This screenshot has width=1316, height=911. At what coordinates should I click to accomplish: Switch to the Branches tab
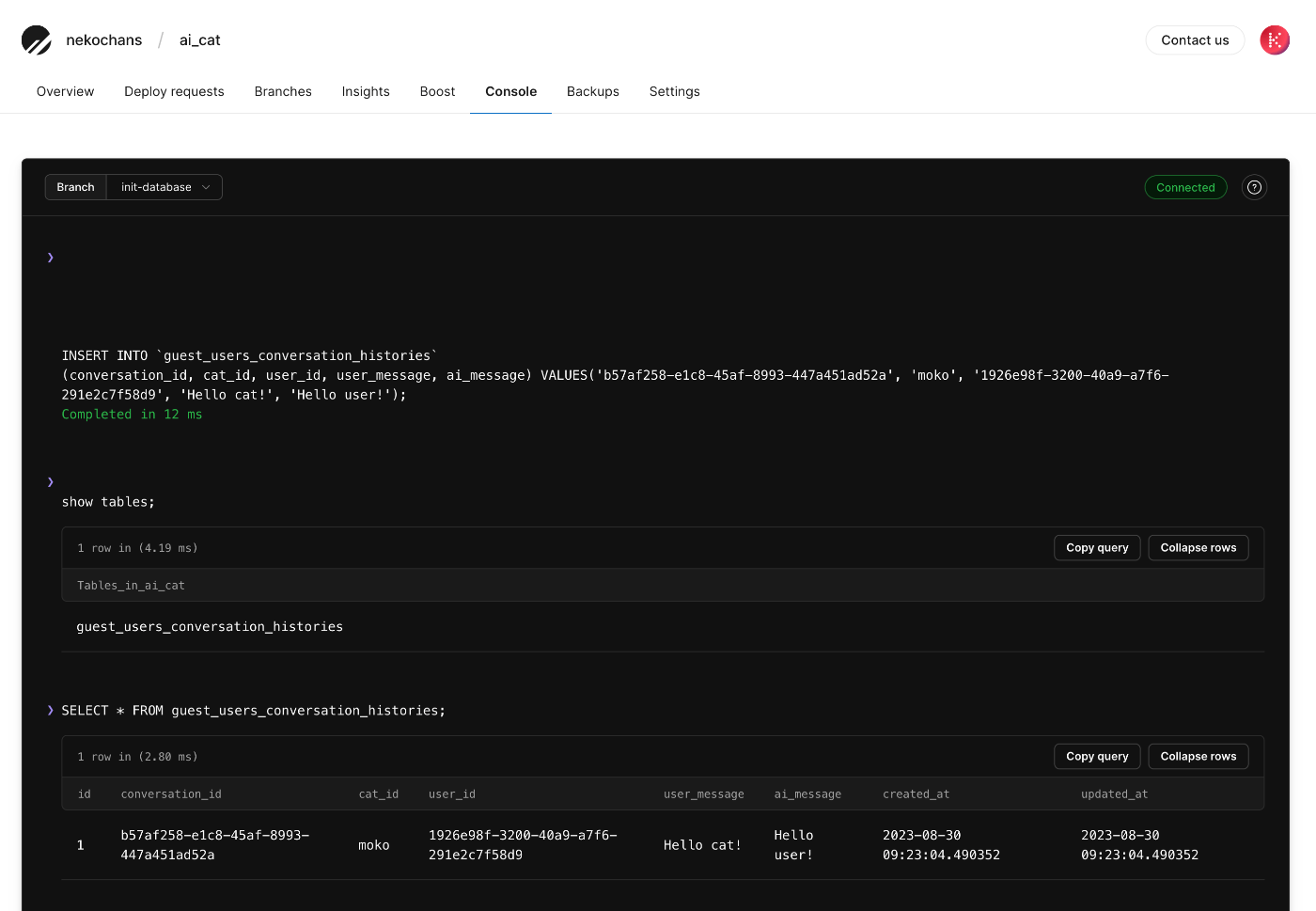(x=283, y=91)
